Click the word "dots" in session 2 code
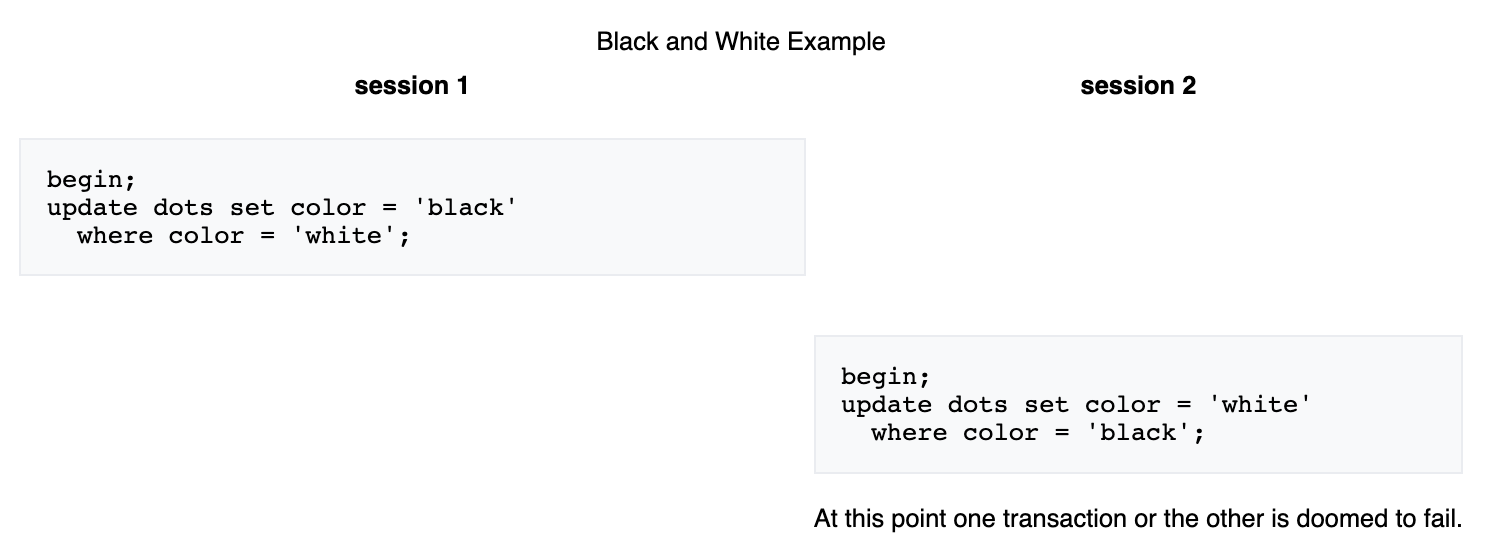Image resolution: width=1496 pixels, height=550 pixels. pyautogui.click(x=977, y=405)
